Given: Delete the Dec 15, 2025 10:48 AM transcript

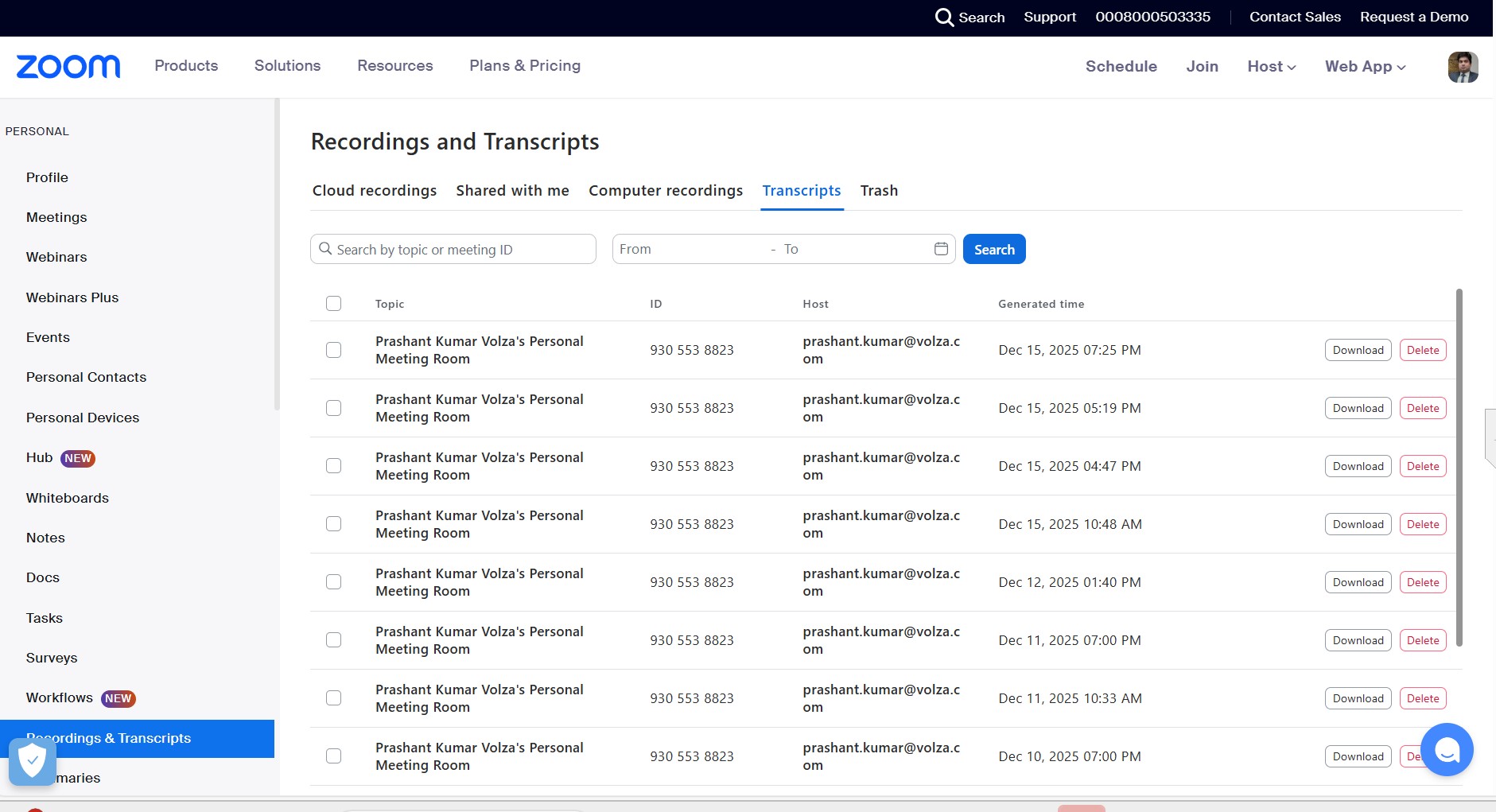Looking at the screenshot, I should [1423, 524].
